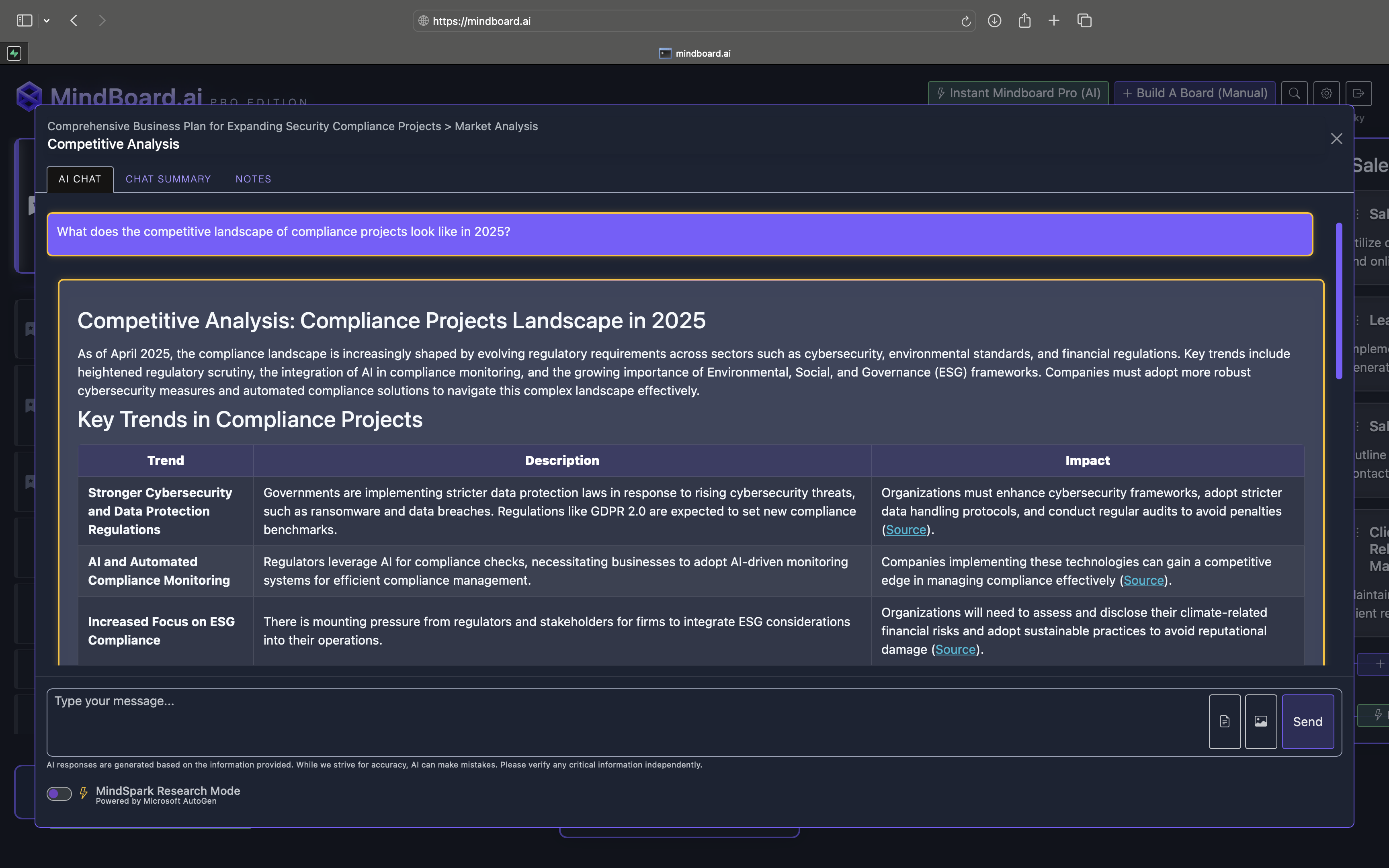
Task: Toggle MindSpark Research Mode switch
Action: [59, 793]
